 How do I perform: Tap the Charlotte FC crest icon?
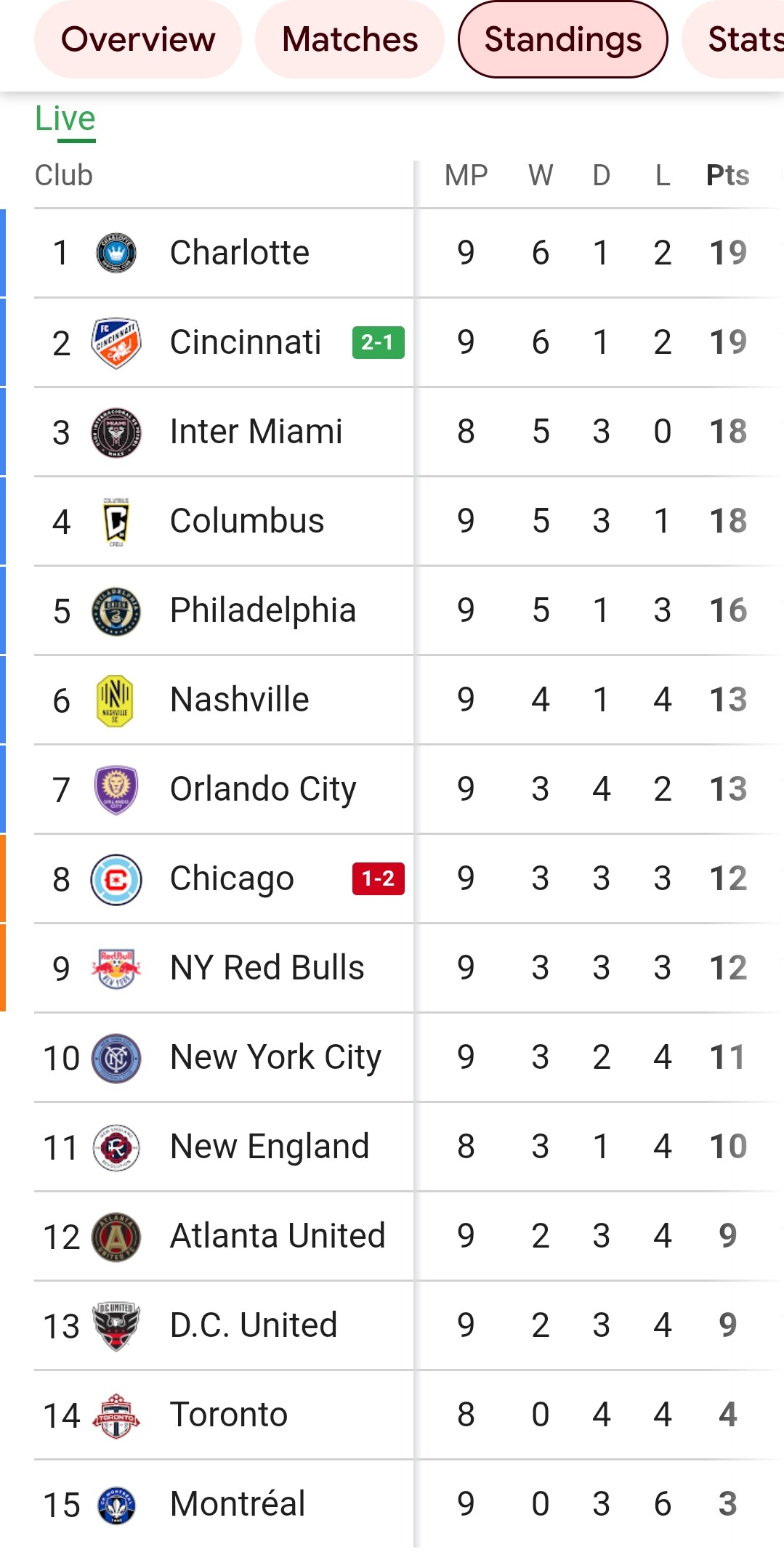coord(116,253)
